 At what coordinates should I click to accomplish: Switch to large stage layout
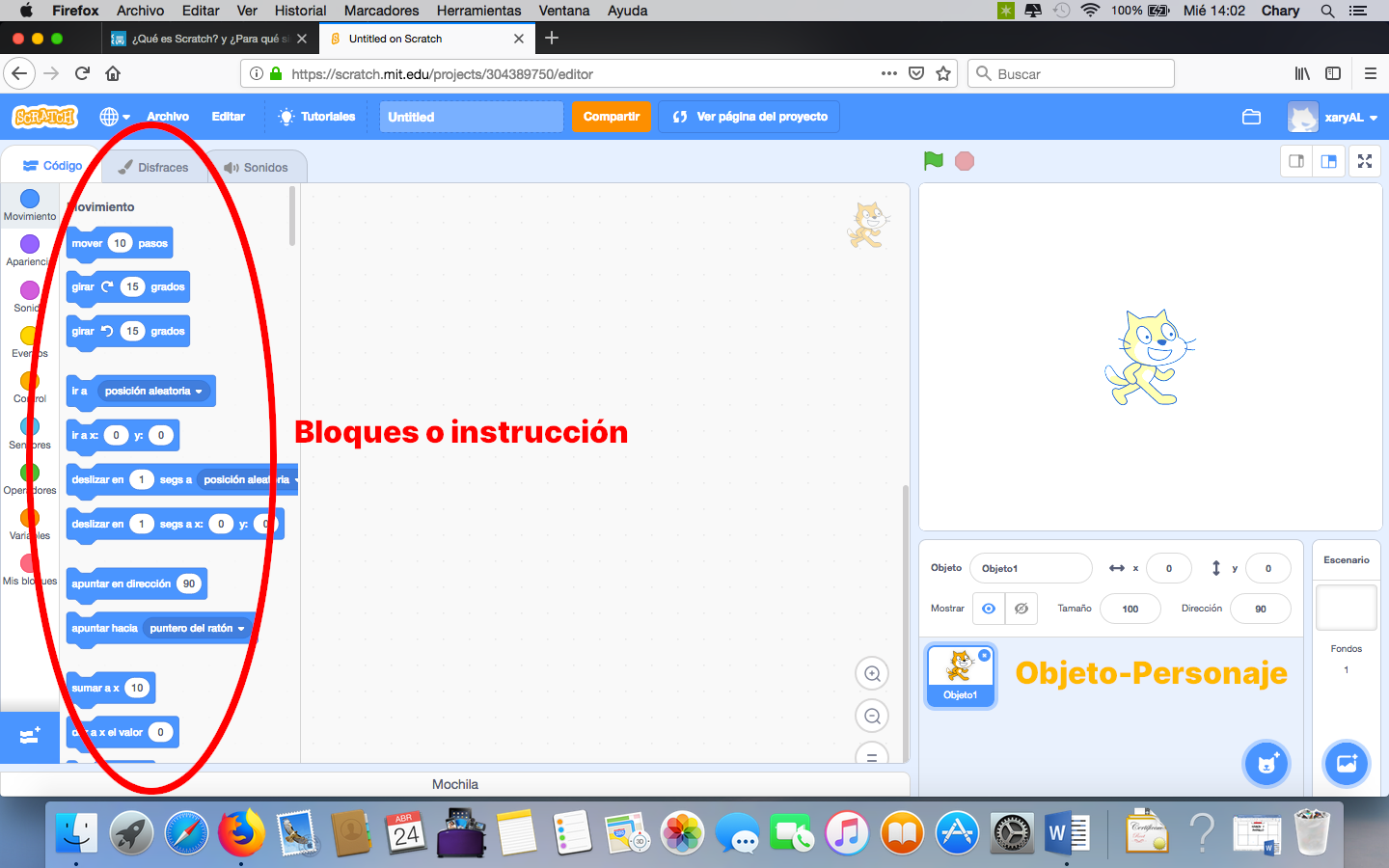(x=1328, y=161)
